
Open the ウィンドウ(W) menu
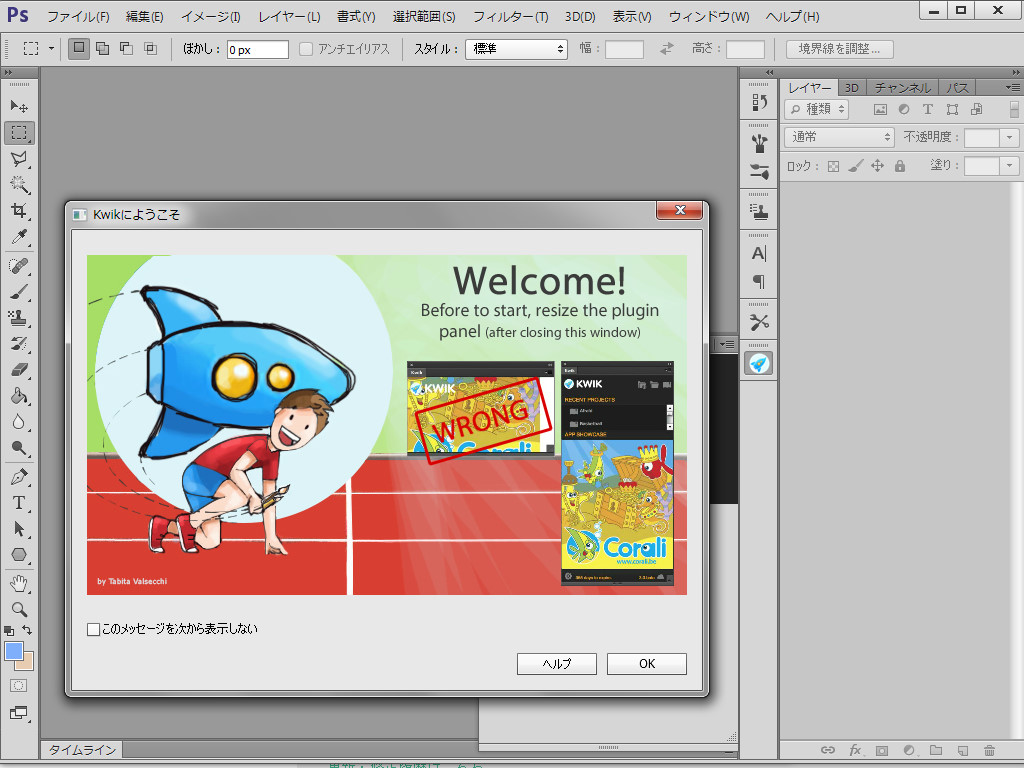pyautogui.click(x=709, y=16)
